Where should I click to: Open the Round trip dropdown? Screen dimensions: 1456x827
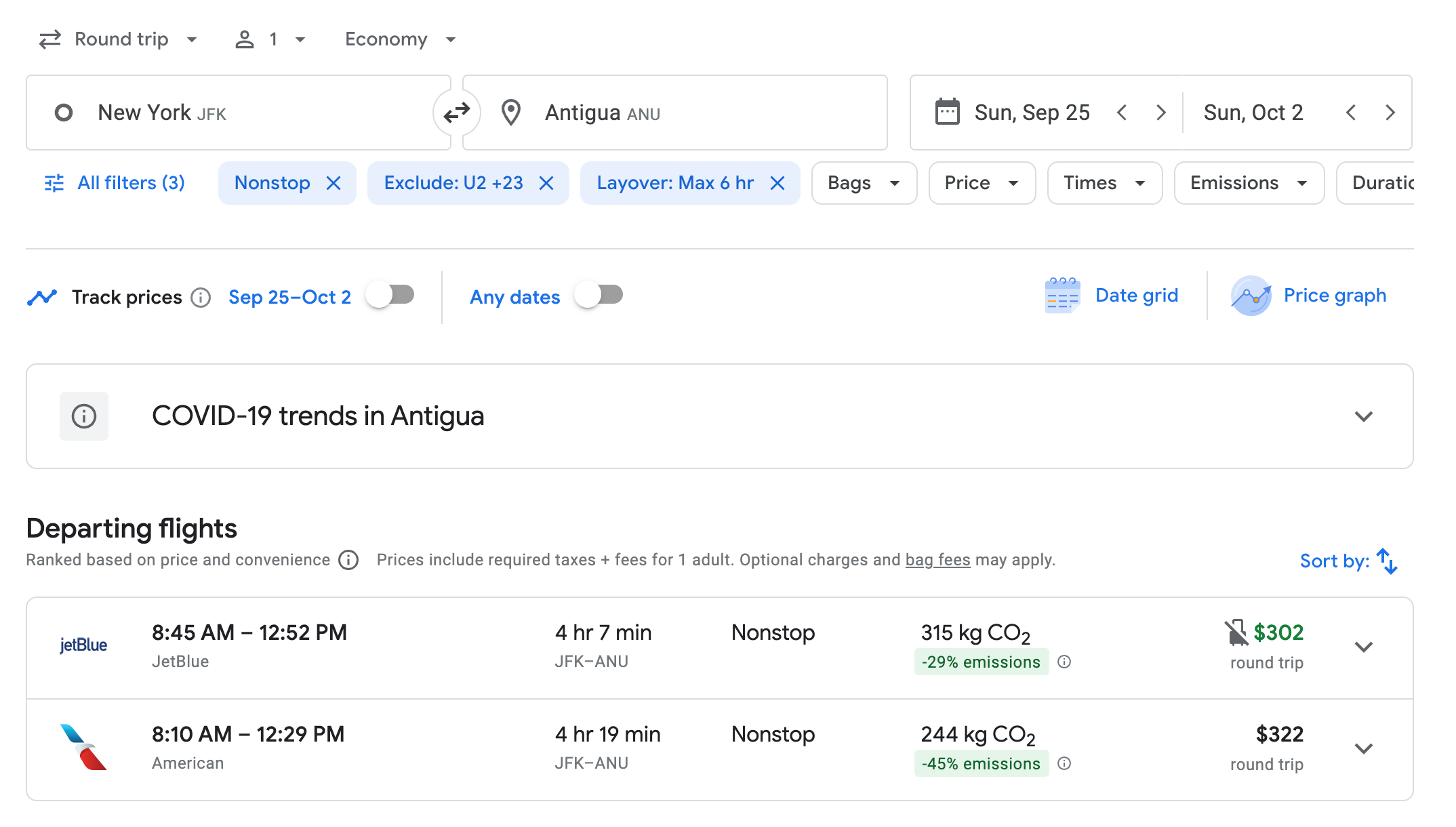pos(119,39)
